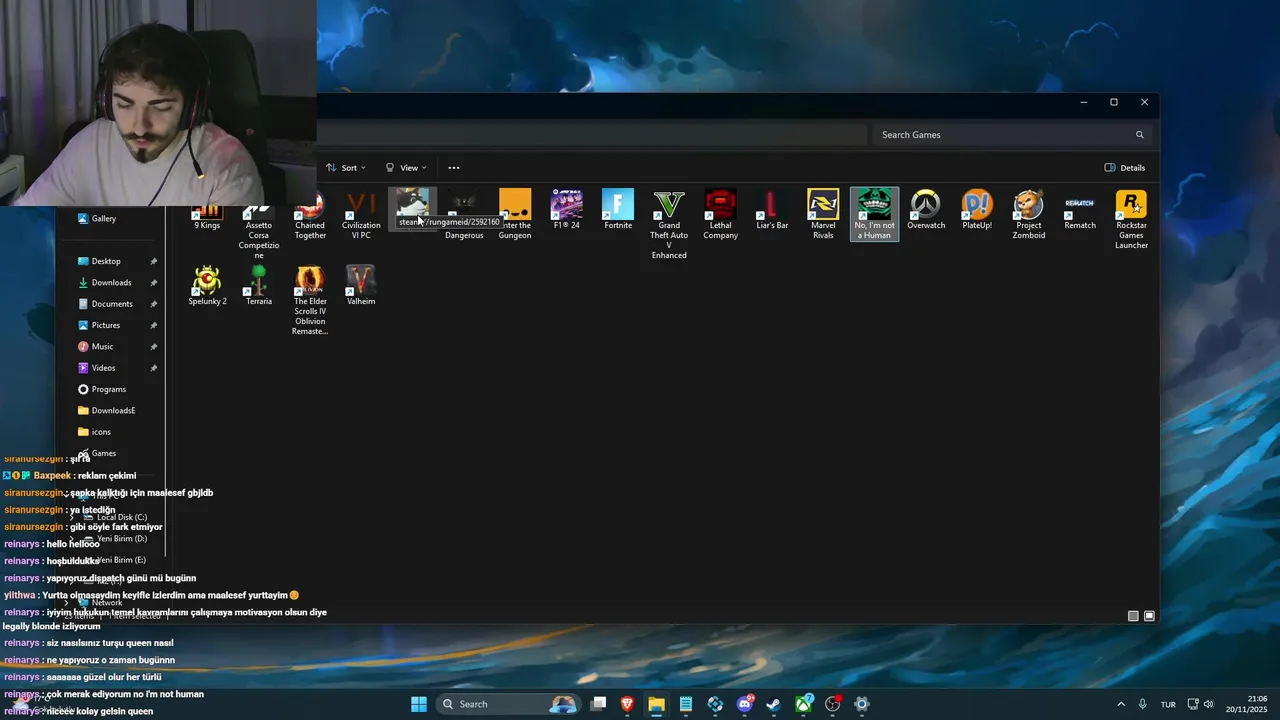Open Task View in the taskbar
The height and width of the screenshot is (720, 1280).
click(598, 704)
